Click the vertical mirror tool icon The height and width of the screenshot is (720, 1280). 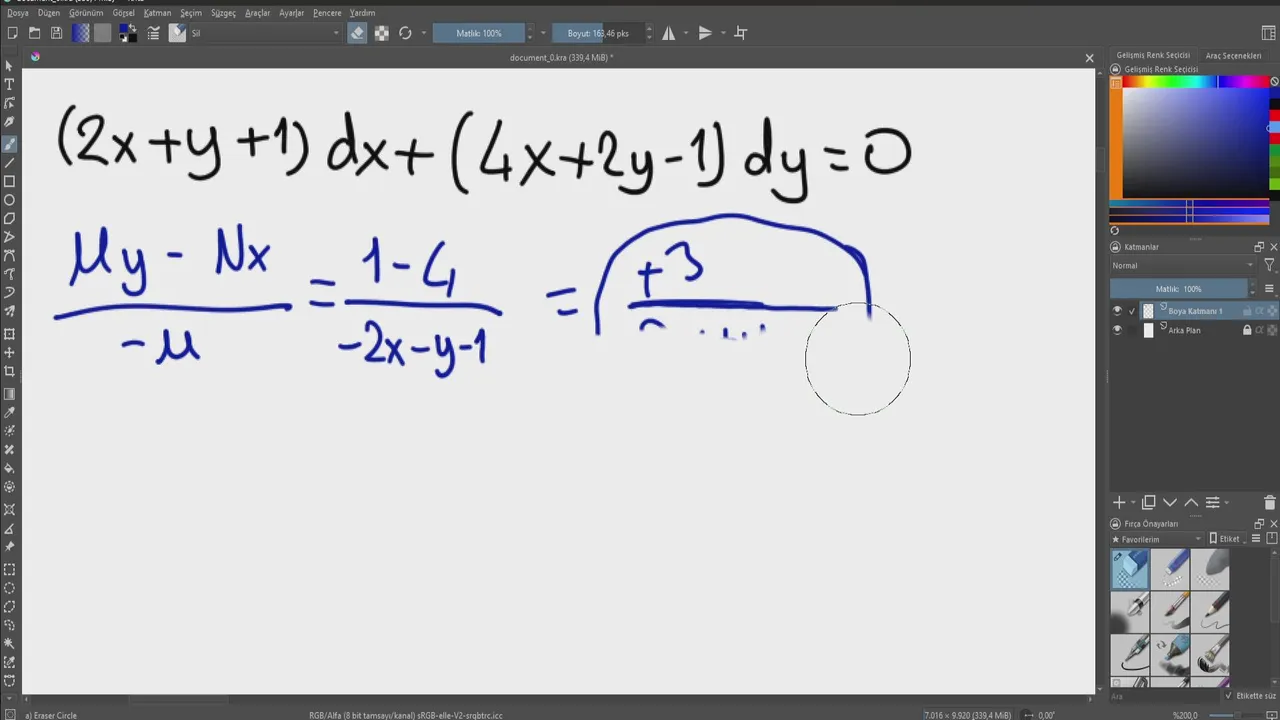[x=705, y=33]
